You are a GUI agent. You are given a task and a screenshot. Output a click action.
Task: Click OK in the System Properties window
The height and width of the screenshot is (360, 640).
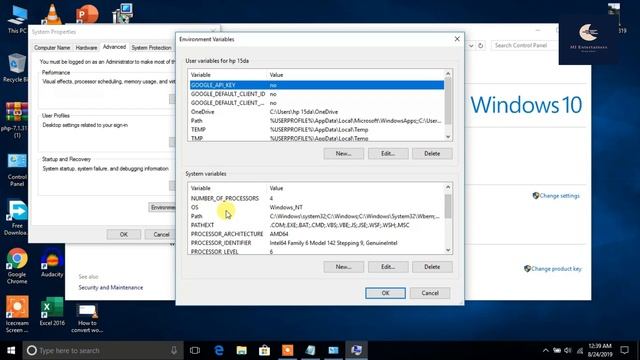point(124,234)
